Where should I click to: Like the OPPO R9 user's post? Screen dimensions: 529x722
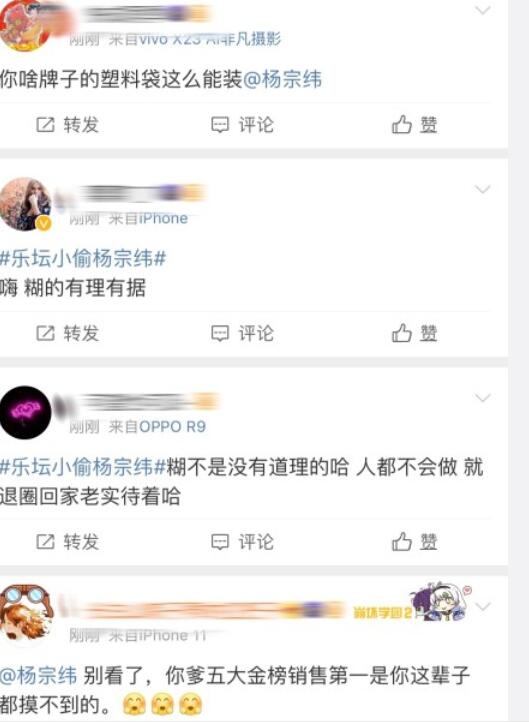point(414,542)
